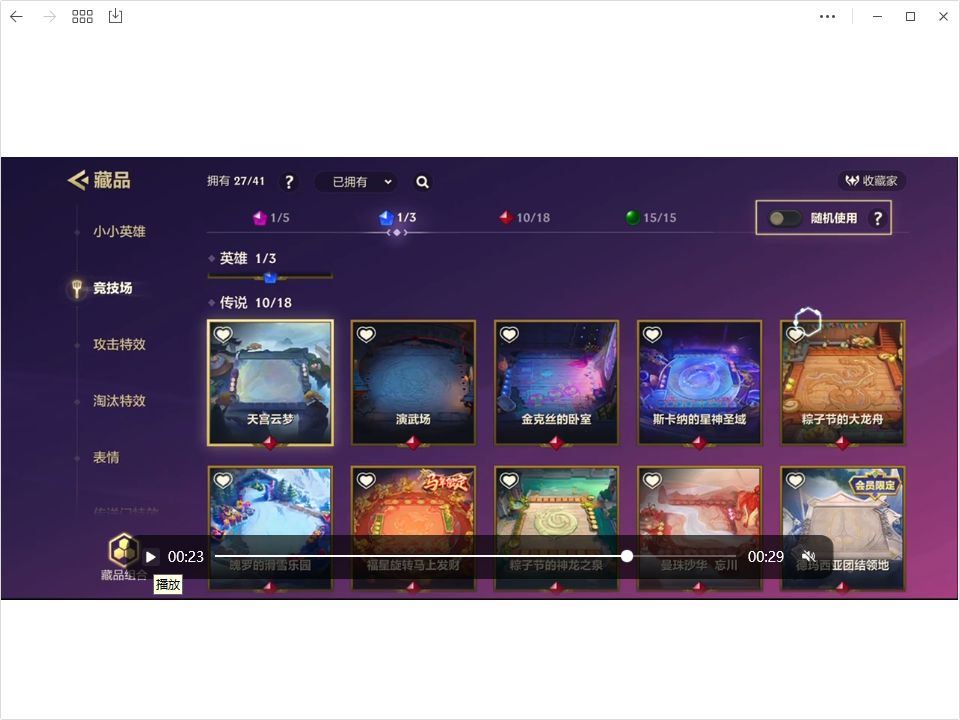Open the magnifier search icon
Screen dimensions: 960x720
point(422,182)
